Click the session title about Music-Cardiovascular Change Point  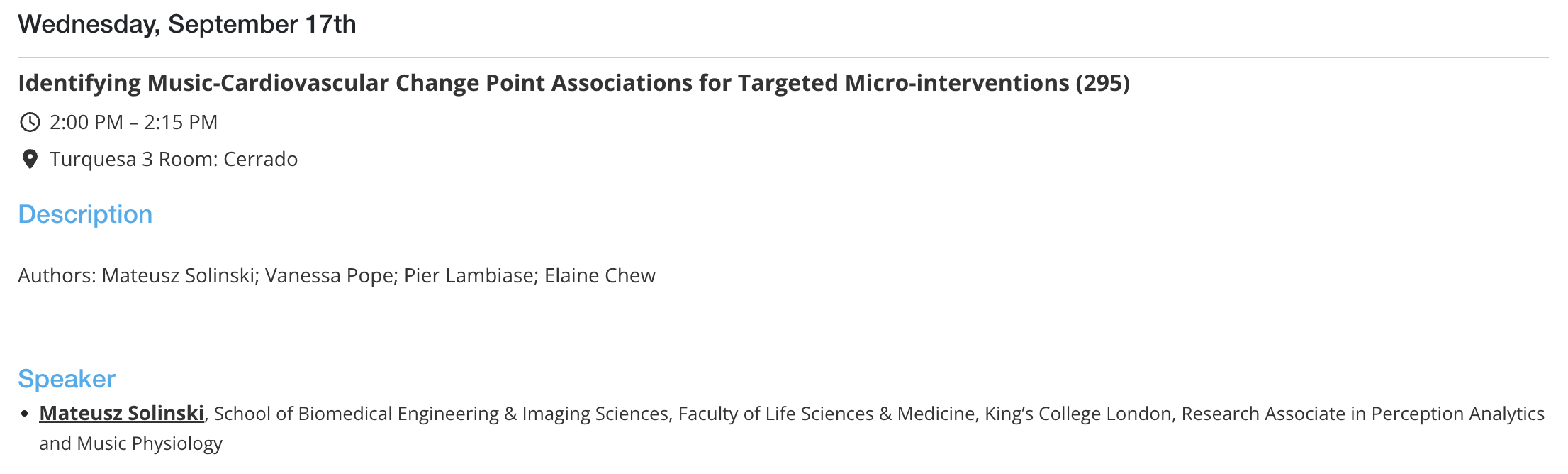573,83
